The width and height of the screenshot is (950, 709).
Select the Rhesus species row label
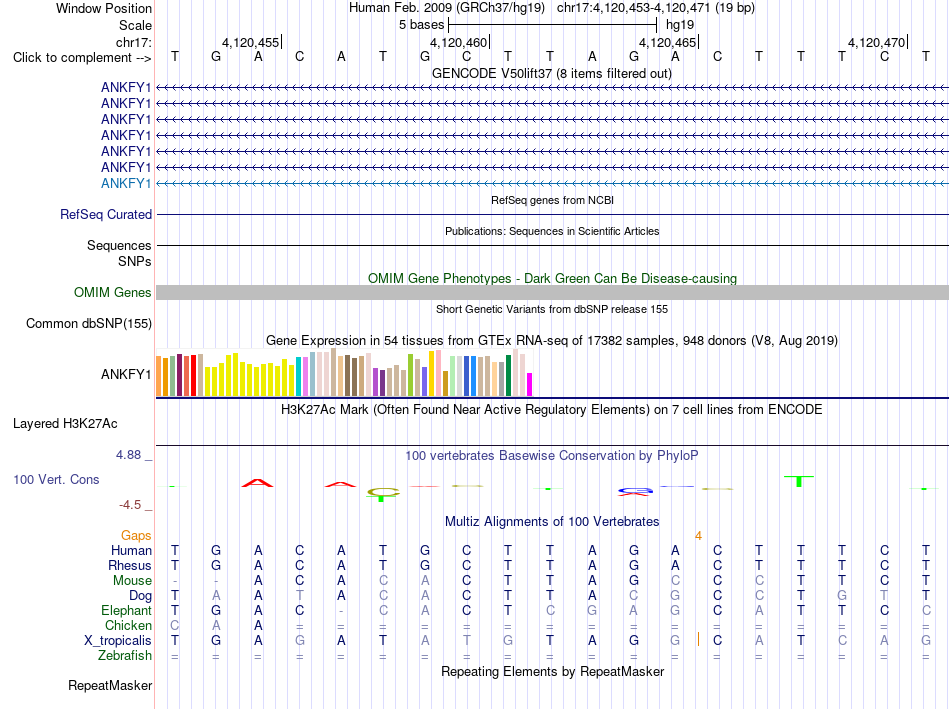[x=130, y=565]
